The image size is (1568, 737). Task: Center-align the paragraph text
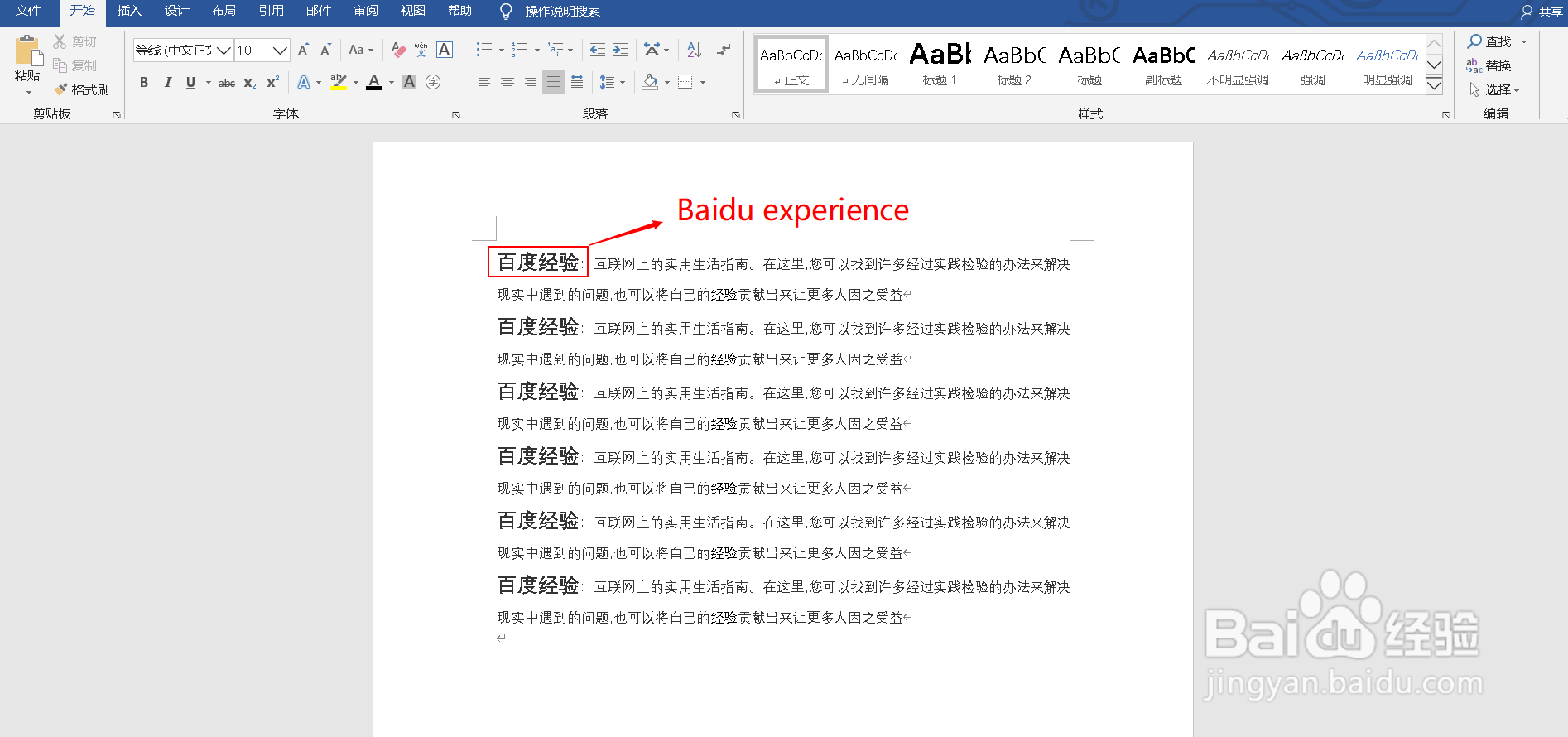point(507,82)
